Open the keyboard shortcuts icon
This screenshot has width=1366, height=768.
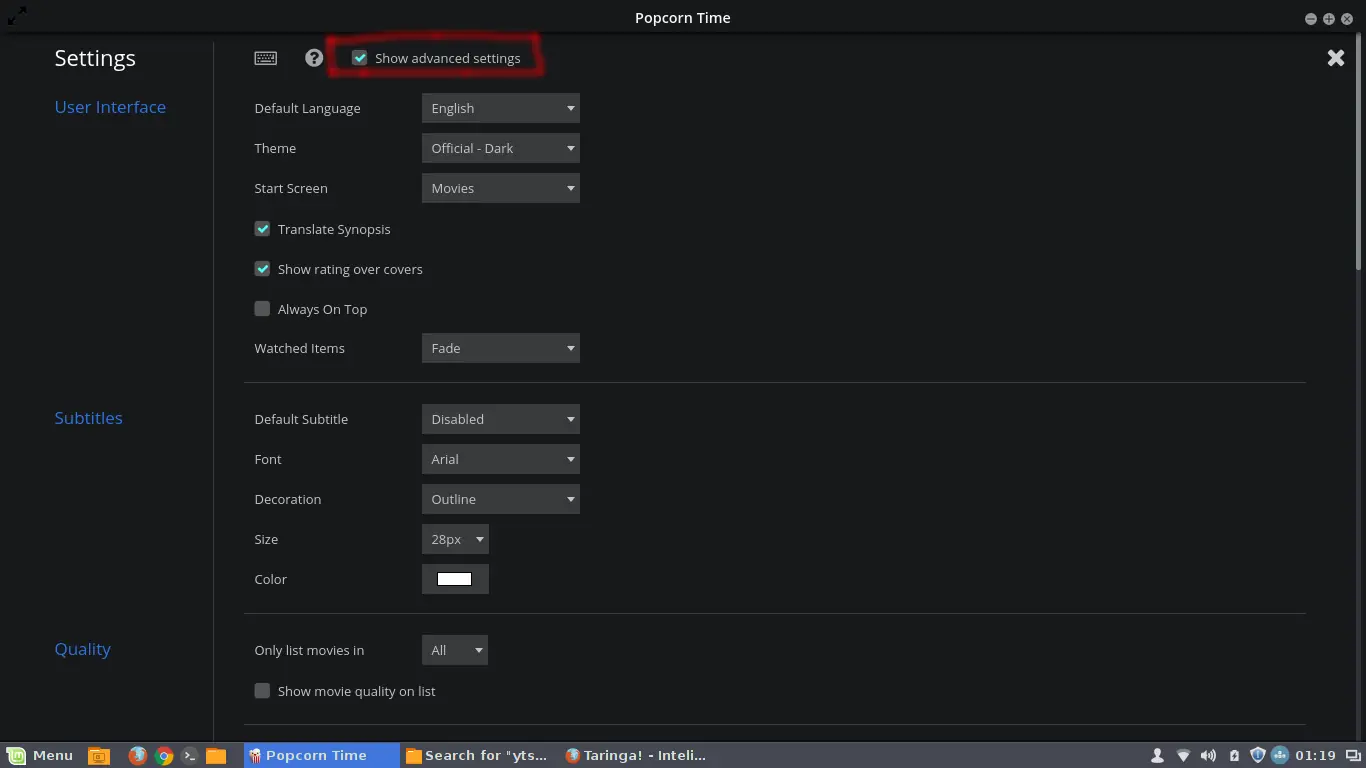[x=265, y=58]
